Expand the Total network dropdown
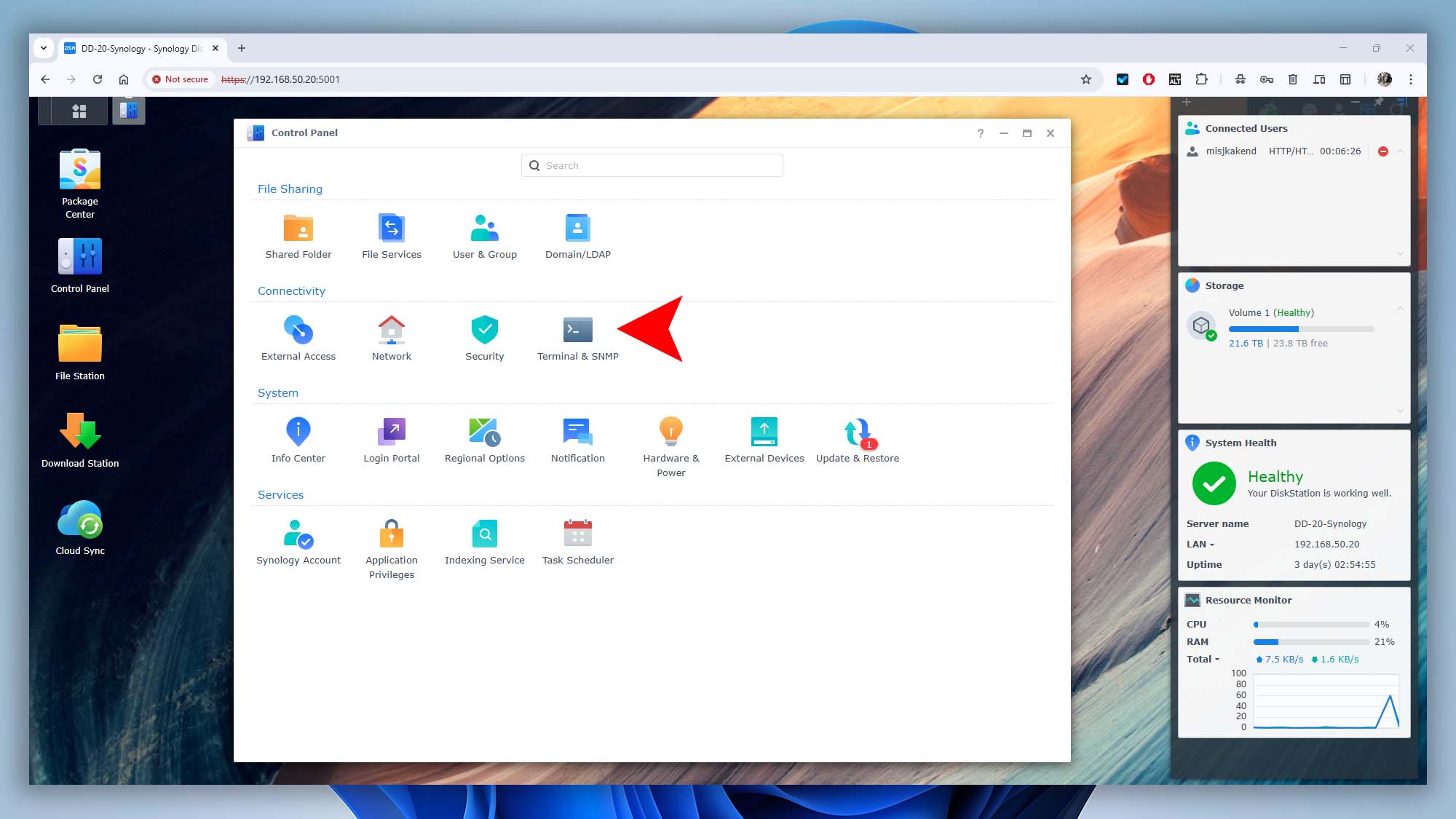 [1203, 660]
